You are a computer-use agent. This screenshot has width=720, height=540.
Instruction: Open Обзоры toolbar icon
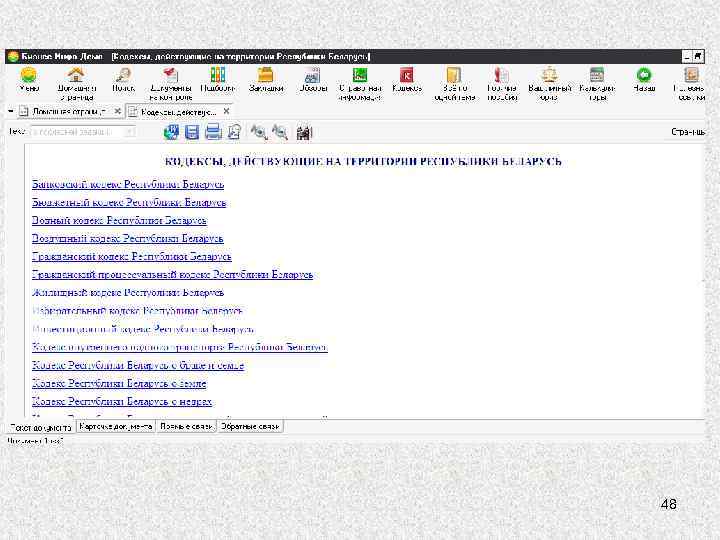tap(313, 75)
